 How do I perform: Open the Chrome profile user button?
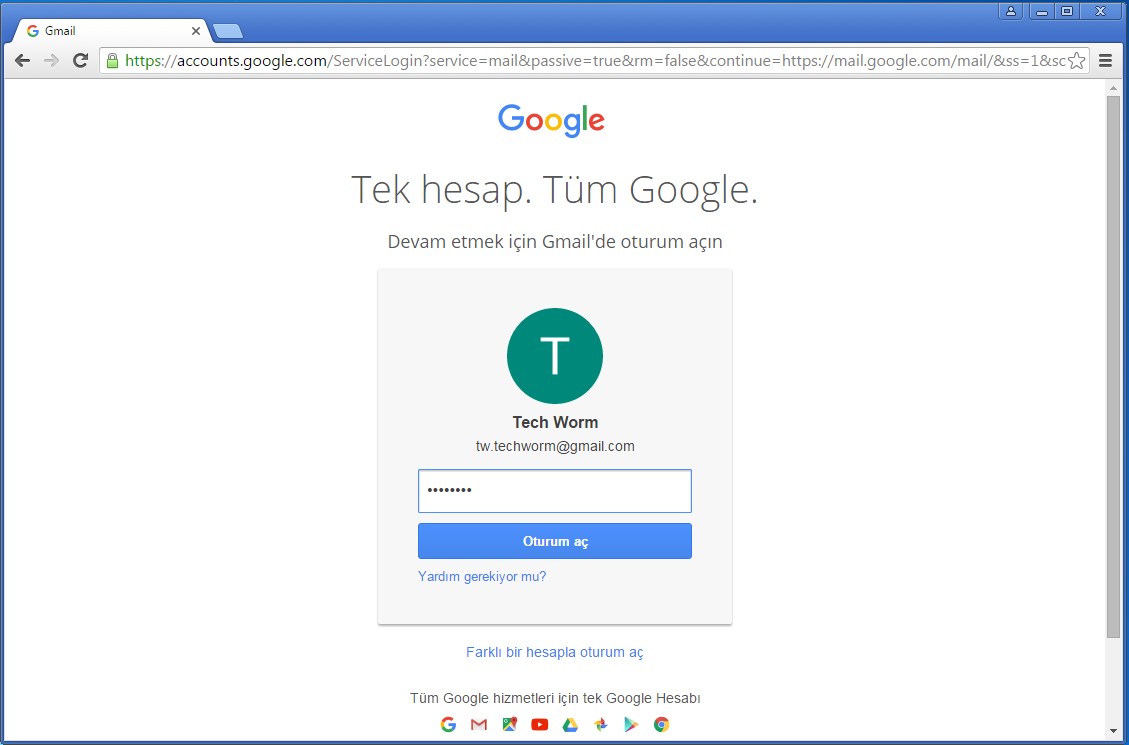(x=1011, y=11)
